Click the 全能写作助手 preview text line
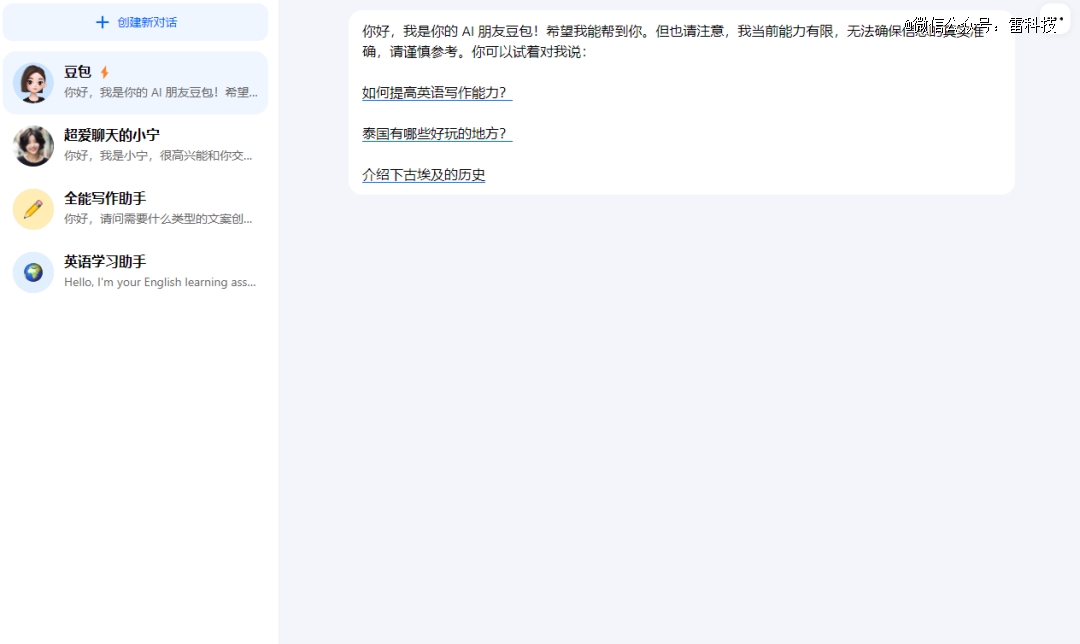This screenshot has height=644, width=1080. tap(158, 219)
